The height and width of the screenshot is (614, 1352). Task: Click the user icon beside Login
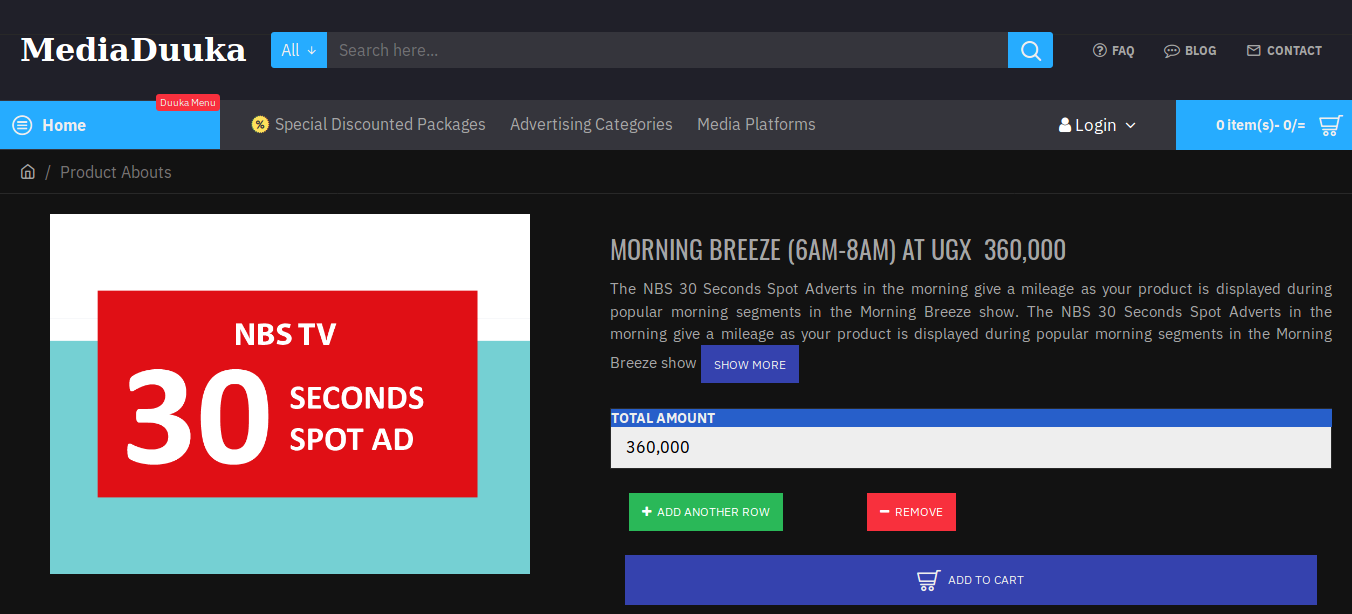point(1065,125)
